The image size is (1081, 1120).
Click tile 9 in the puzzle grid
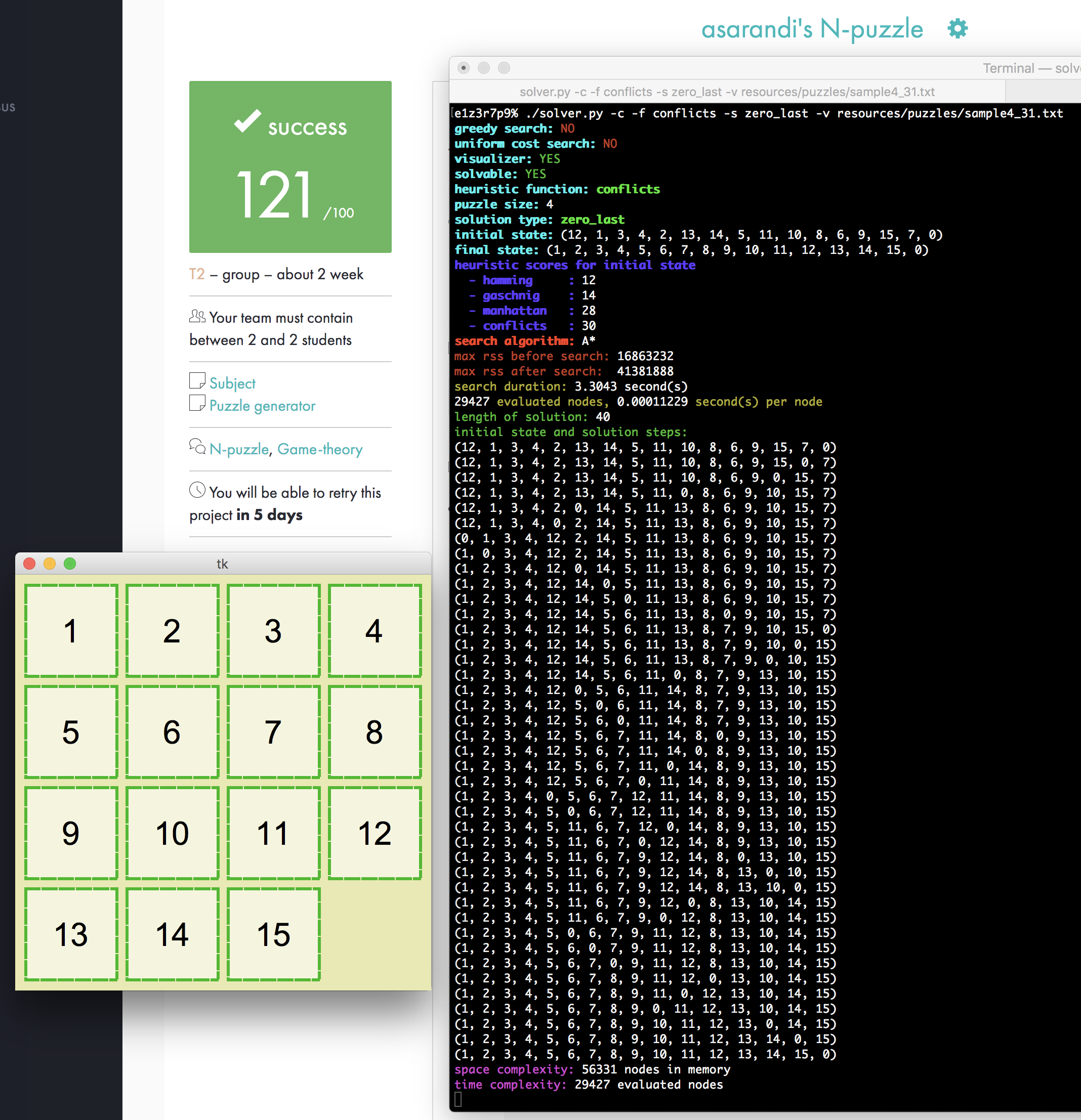click(71, 833)
